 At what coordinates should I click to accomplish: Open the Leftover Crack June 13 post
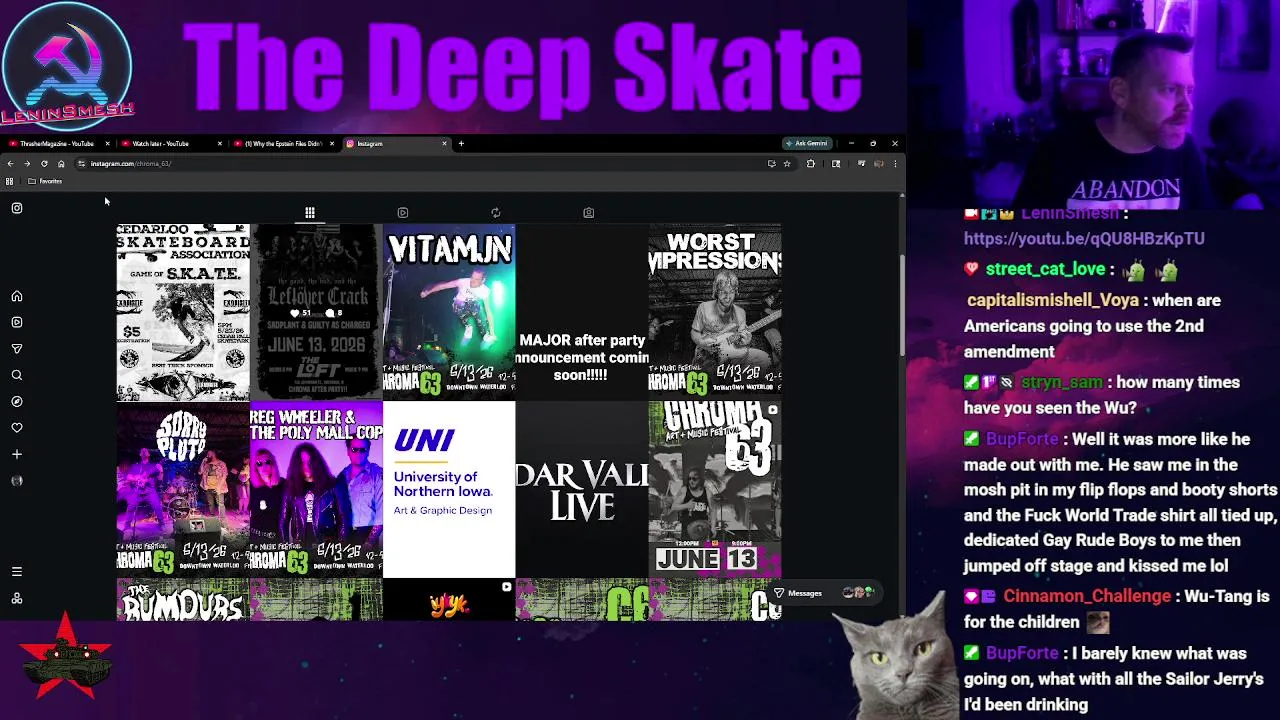[316, 312]
